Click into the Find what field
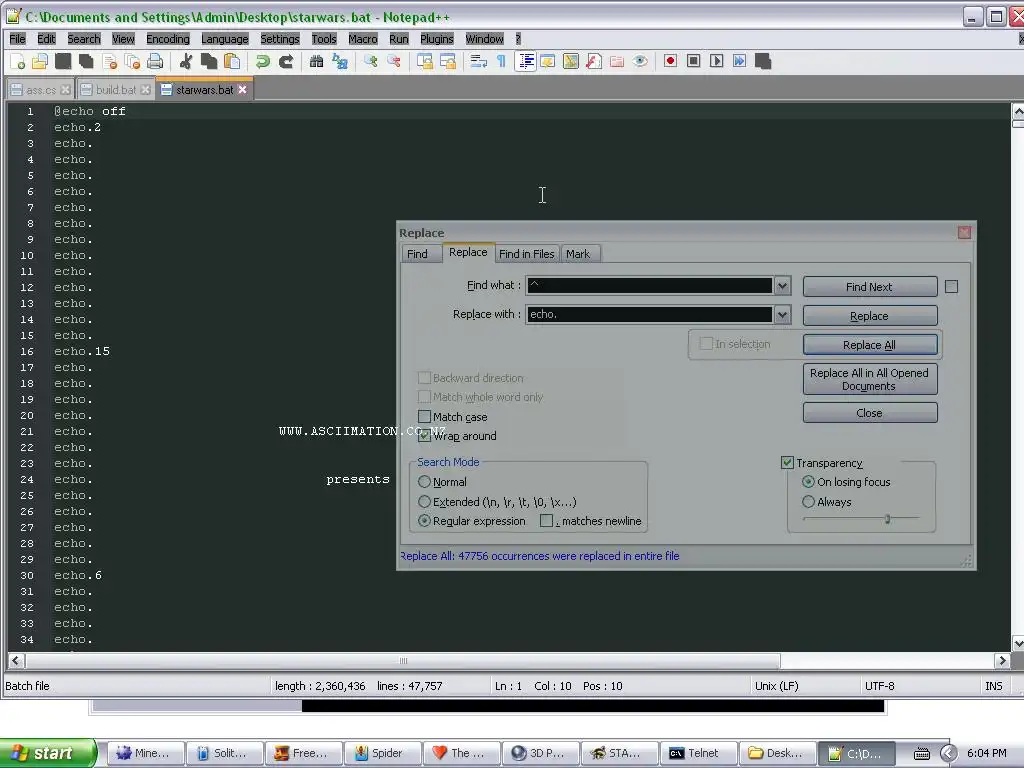Image resolution: width=1024 pixels, height=768 pixels. coord(650,285)
